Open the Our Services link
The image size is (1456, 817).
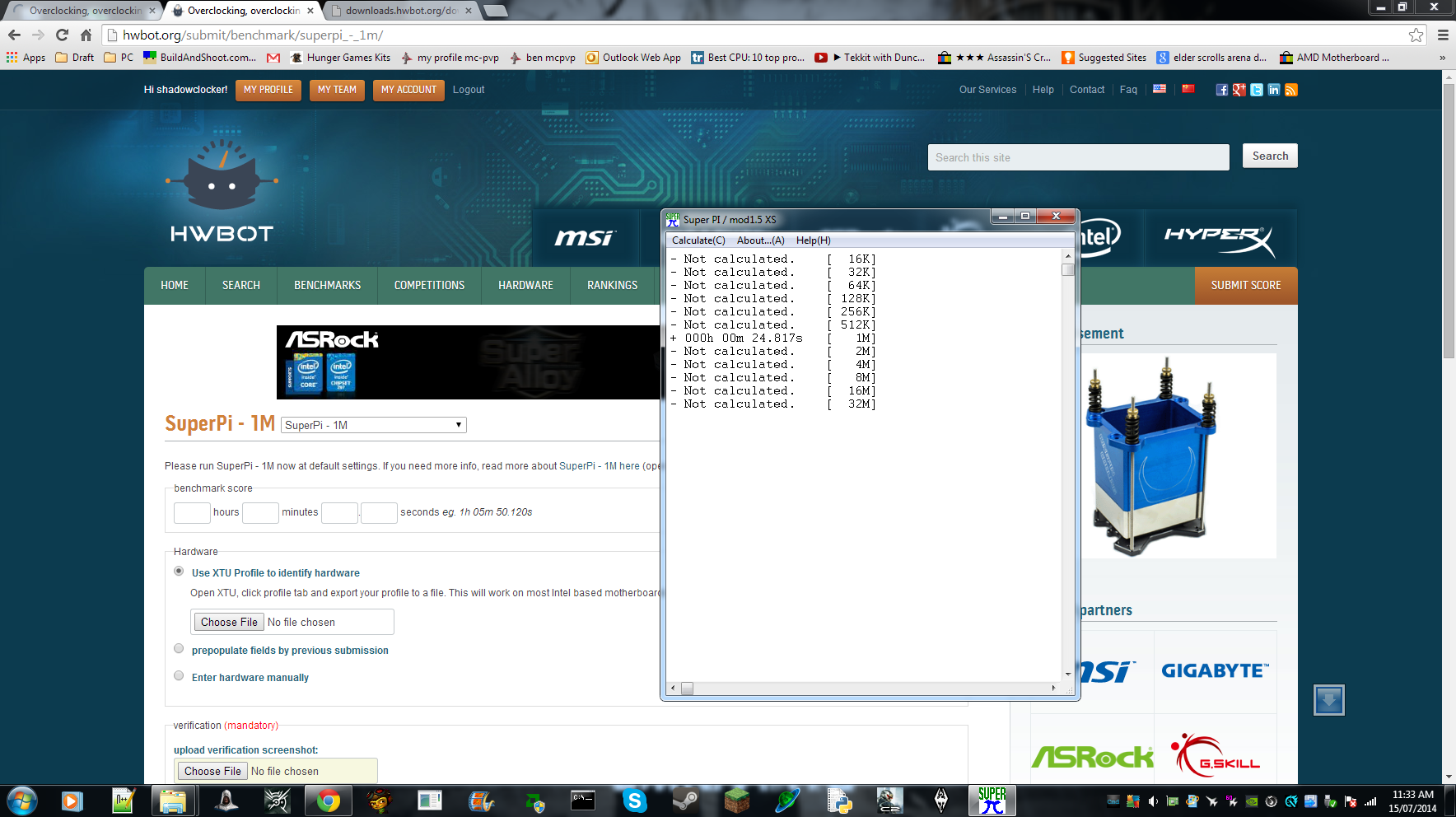[x=987, y=90]
